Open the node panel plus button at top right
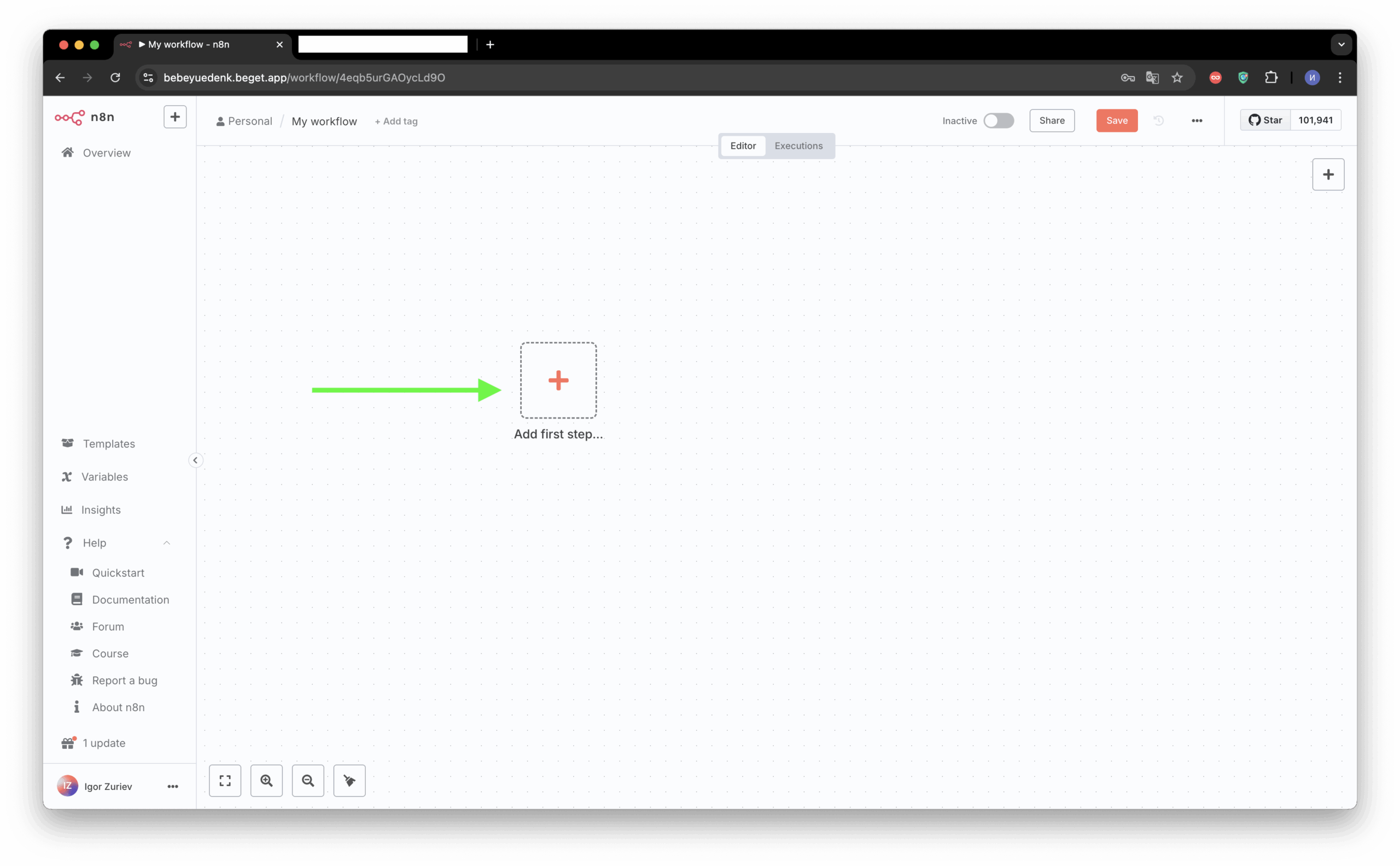1400x866 pixels. click(1328, 175)
